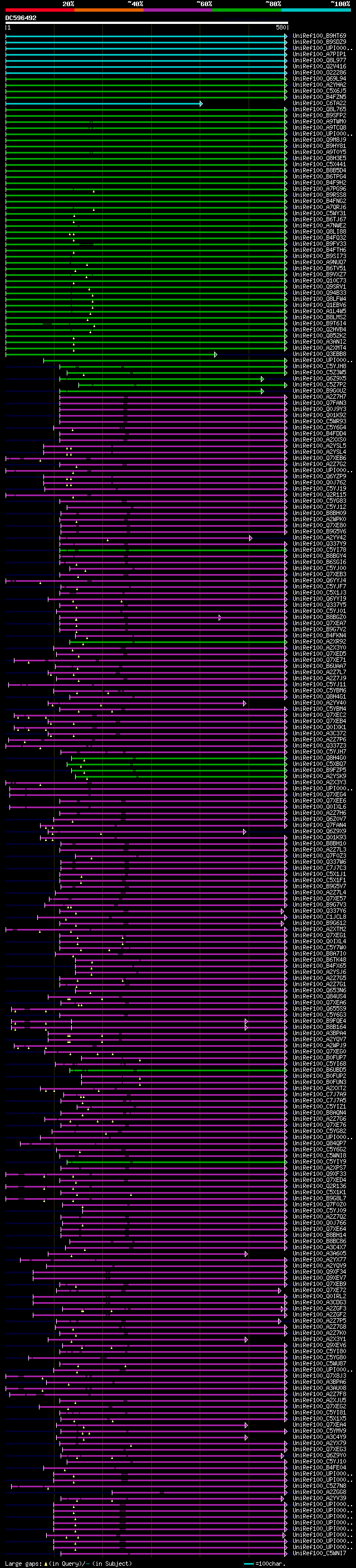Click the green alignment bar for C5YI78
The image size is (356, 1568).
pyautogui.click(x=174, y=550)
